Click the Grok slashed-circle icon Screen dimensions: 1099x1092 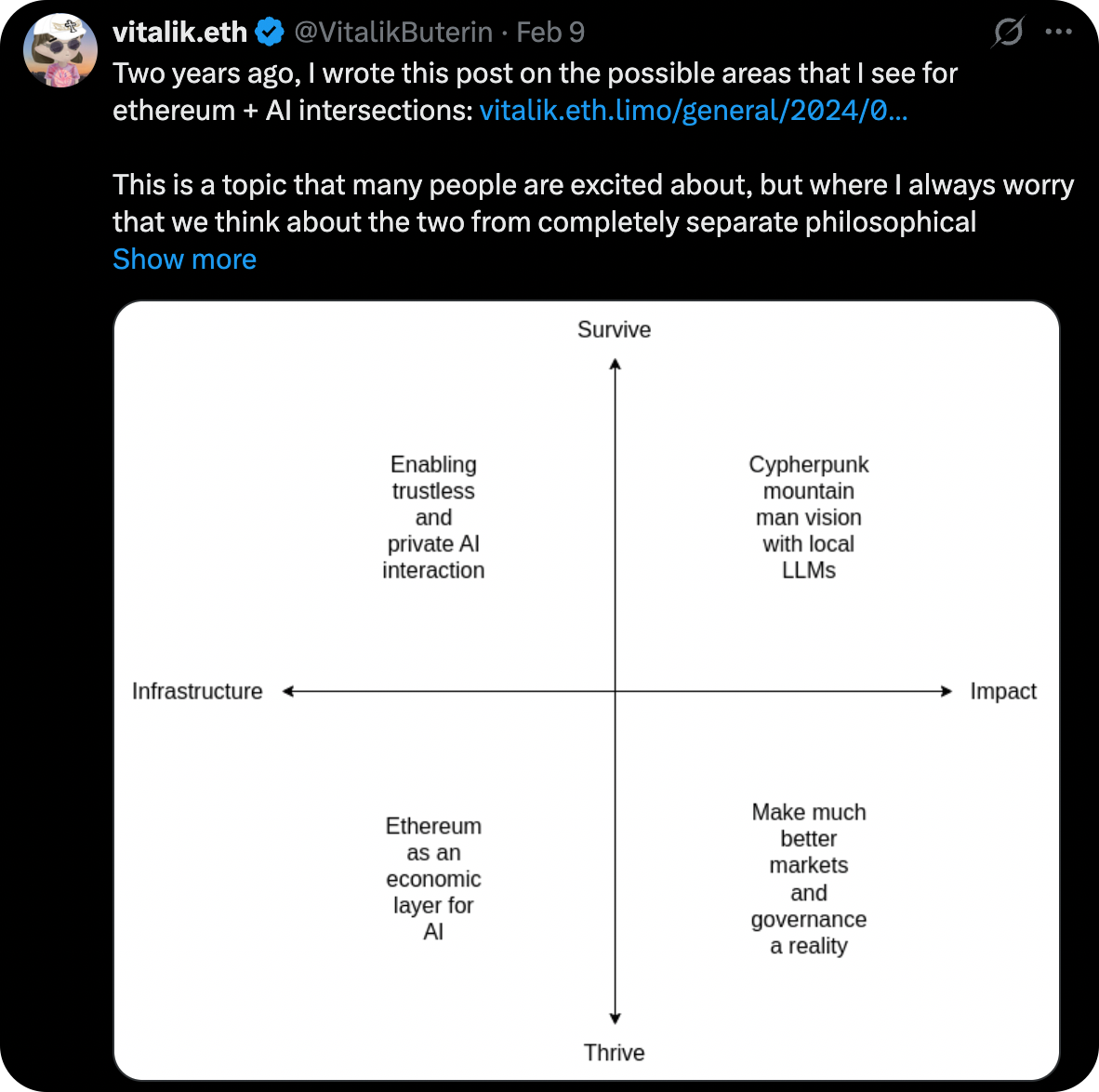coord(1008,33)
